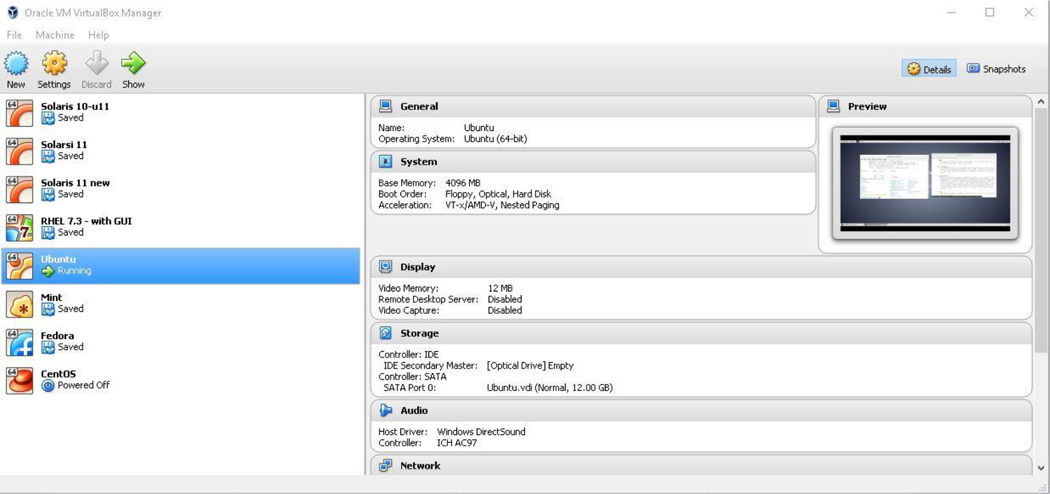This screenshot has height=494, width=1050.
Task: Click the General section monitor icon
Action: tap(385, 106)
